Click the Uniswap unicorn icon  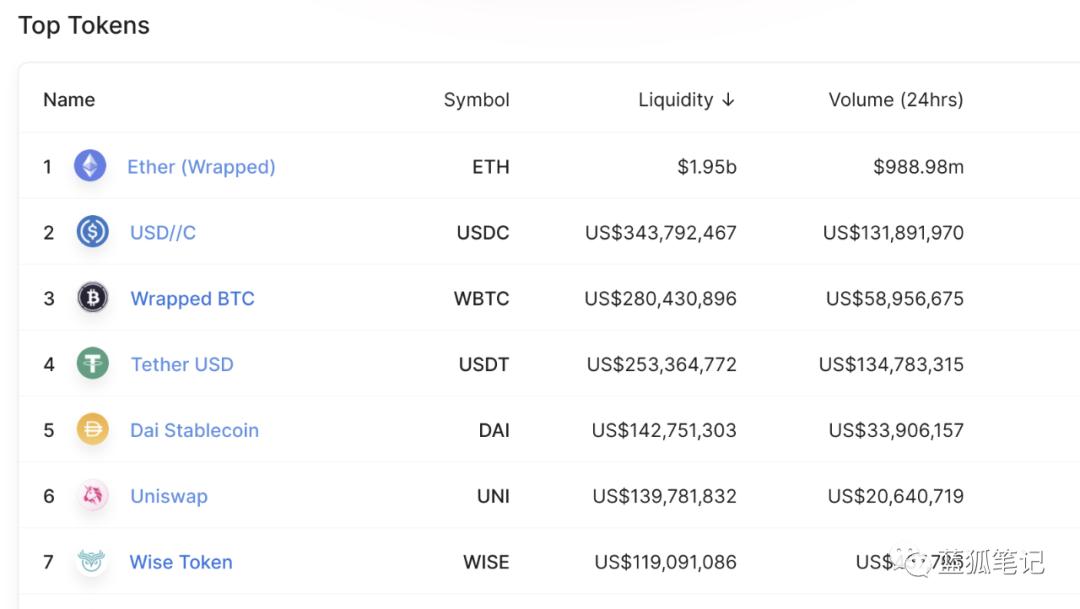coord(92,495)
